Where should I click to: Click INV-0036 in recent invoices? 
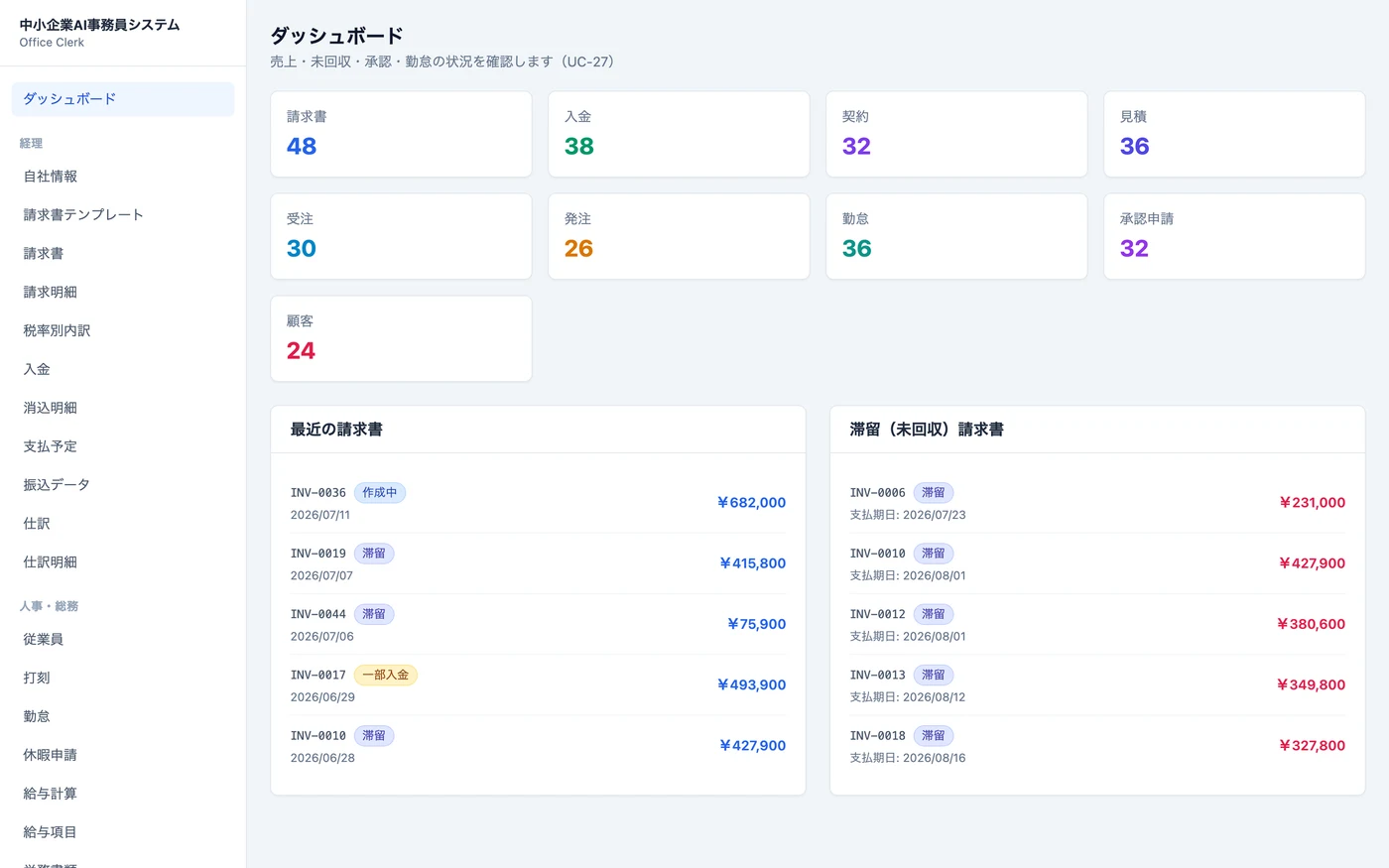(x=318, y=493)
